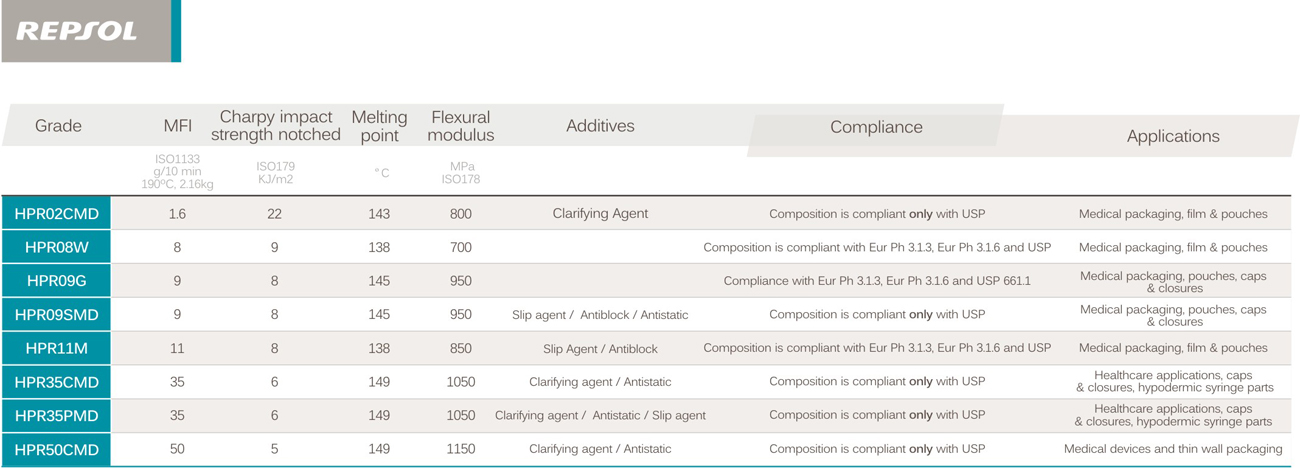Select grade HPR08W row label
The image size is (1300, 468).
tap(56, 247)
